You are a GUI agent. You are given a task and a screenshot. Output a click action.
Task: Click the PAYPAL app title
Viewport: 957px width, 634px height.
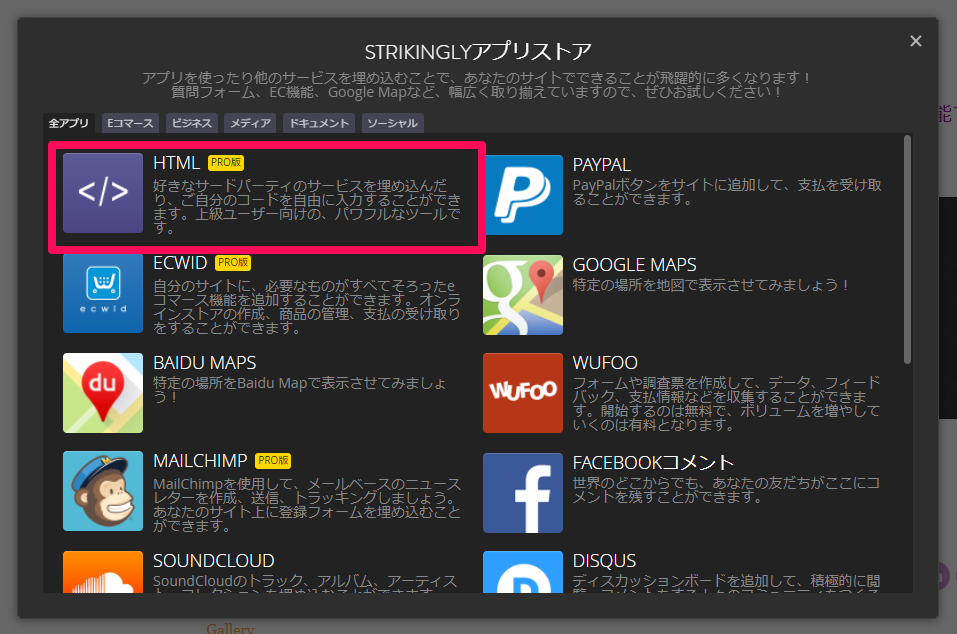tap(602, 165)
